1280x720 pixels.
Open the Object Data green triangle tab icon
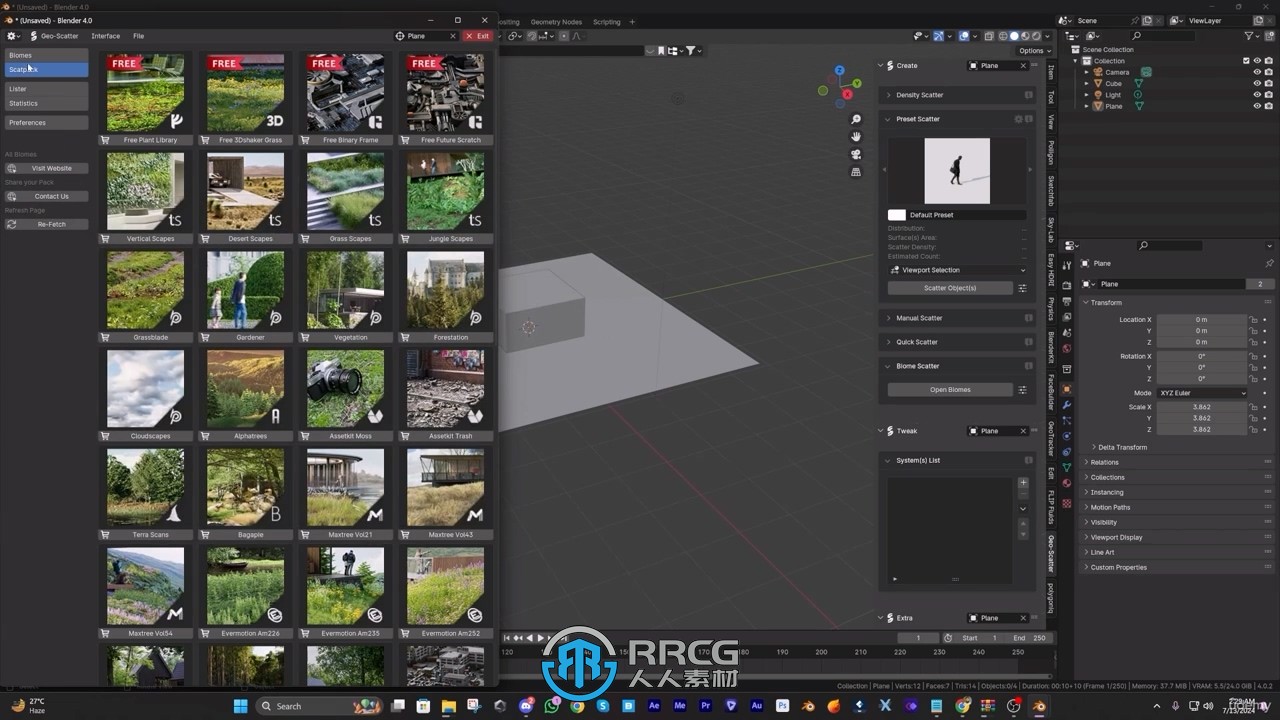click(1067, 468)
